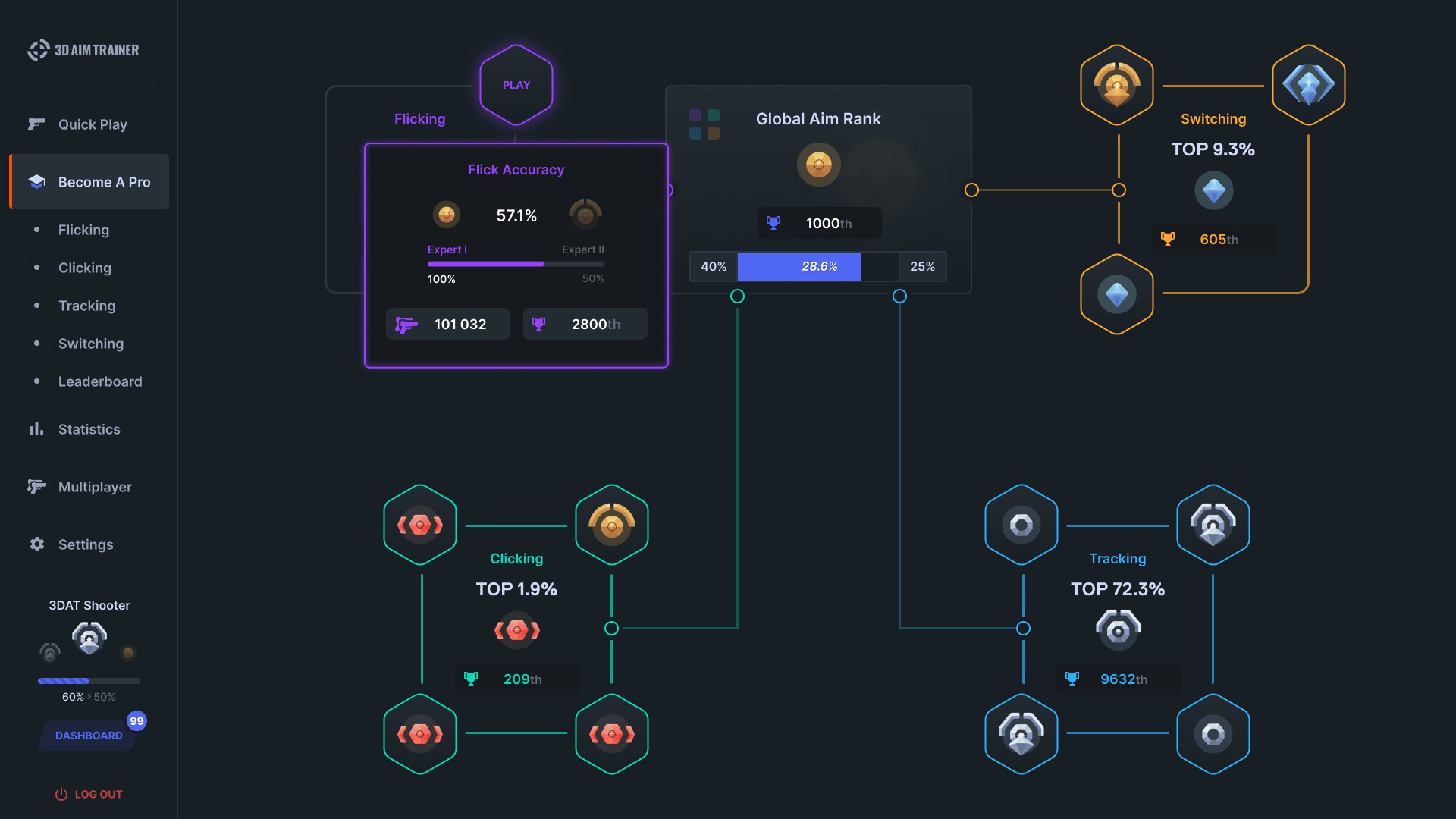Navigate to Multiplayer section
The width and height of the screenshot is (1456, 819).
click(x=95, y=486)
